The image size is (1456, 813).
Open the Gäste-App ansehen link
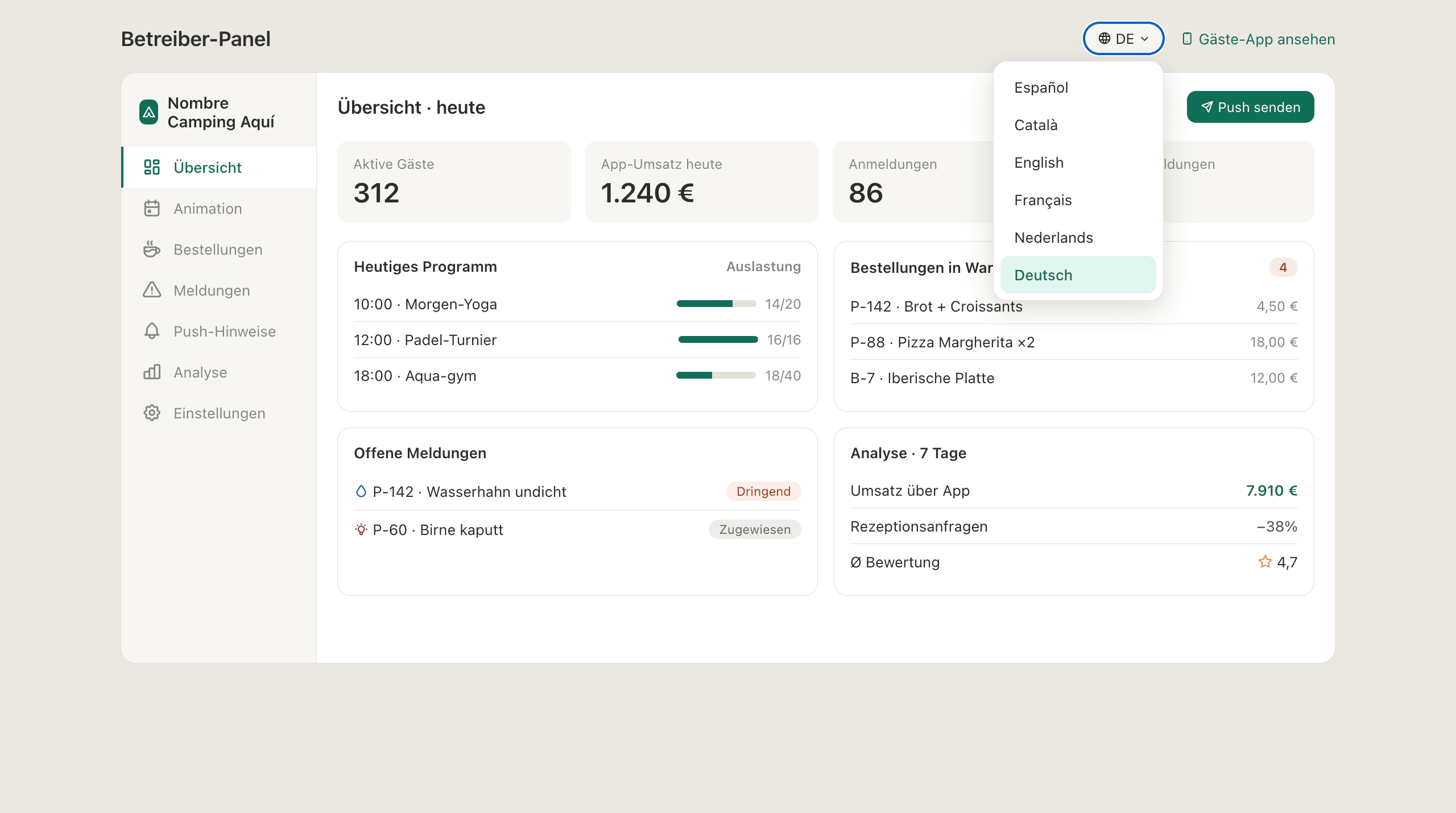point(1258,39)
